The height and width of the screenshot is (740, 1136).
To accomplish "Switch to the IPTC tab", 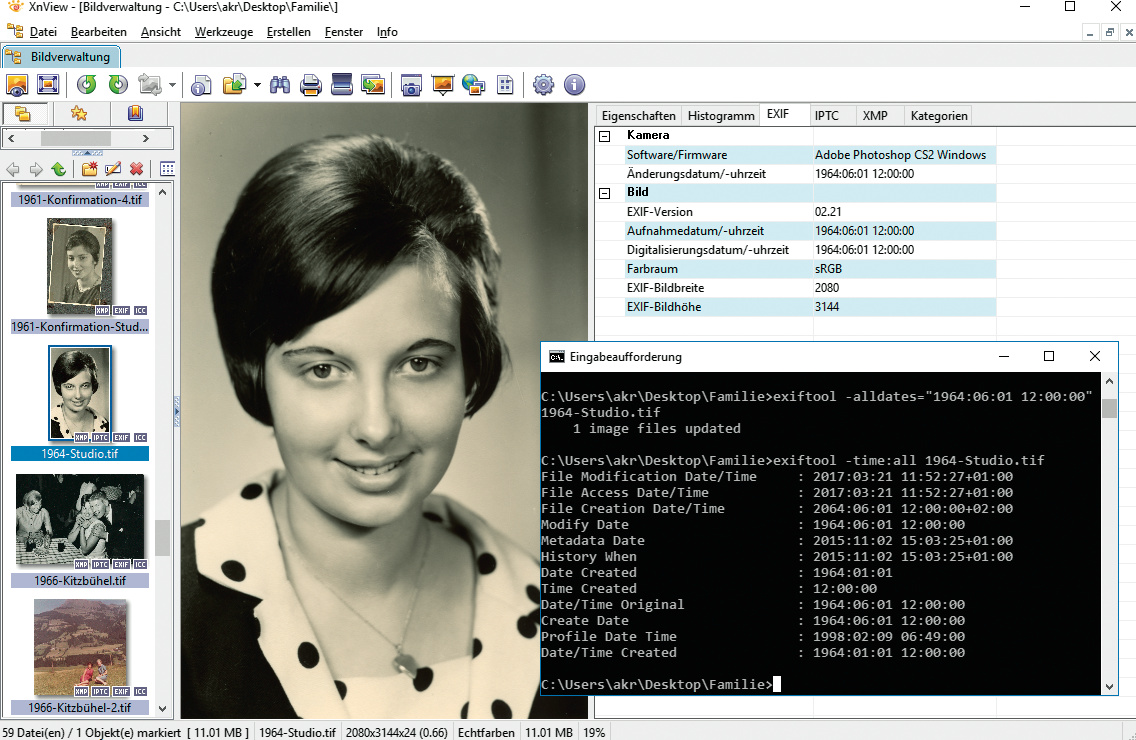I will (x=826, y=116).
